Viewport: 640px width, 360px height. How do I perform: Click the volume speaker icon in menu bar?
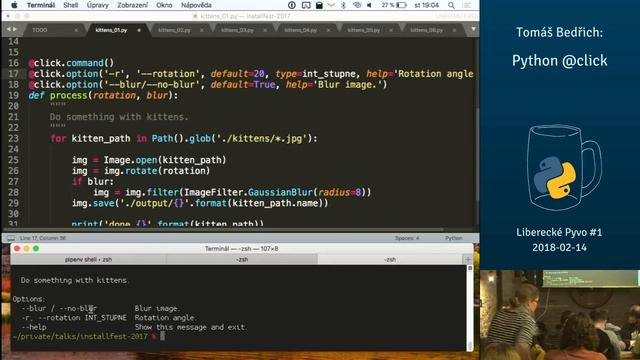tap(369, 5)
